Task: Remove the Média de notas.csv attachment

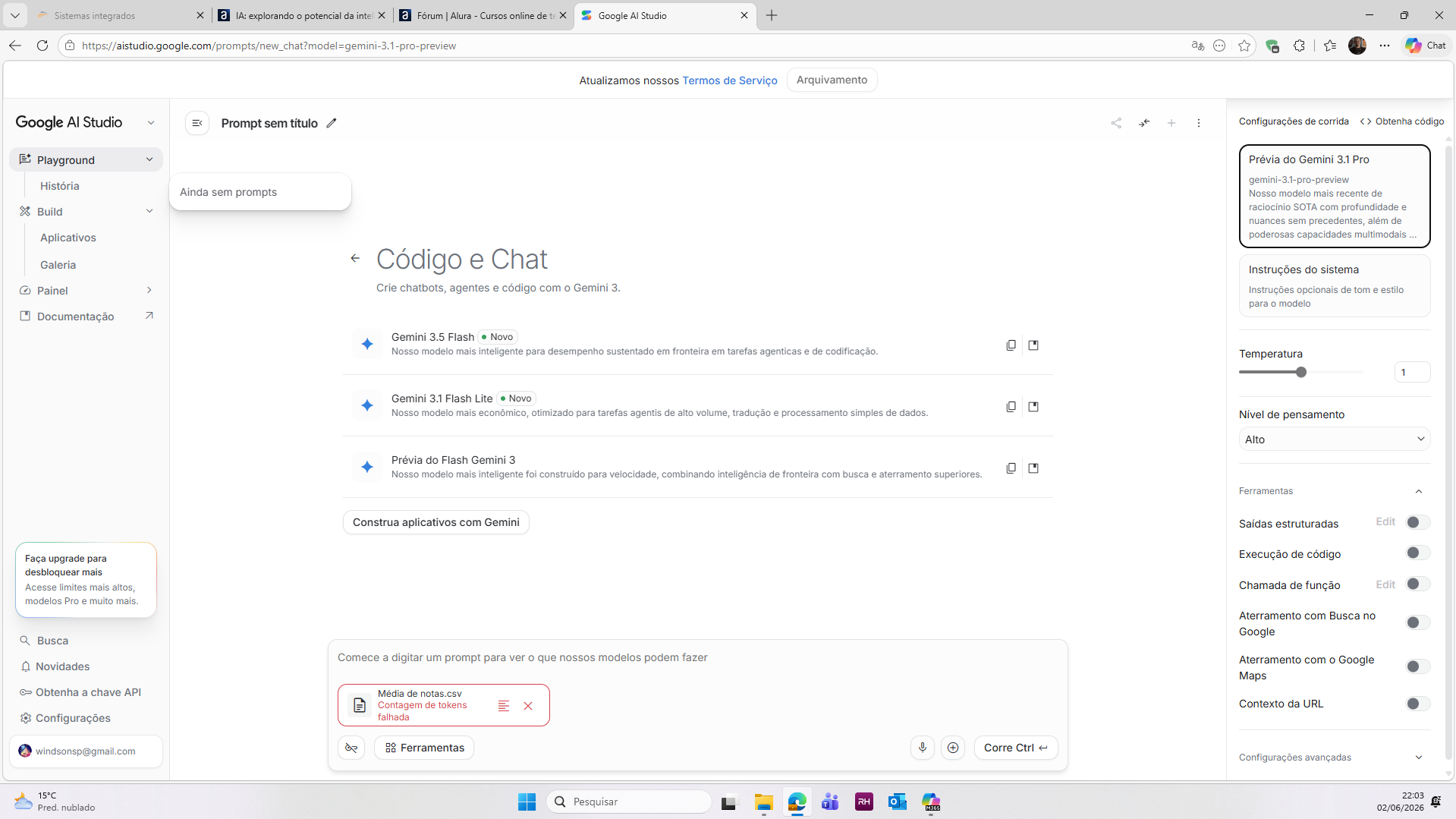Action: 528,706
